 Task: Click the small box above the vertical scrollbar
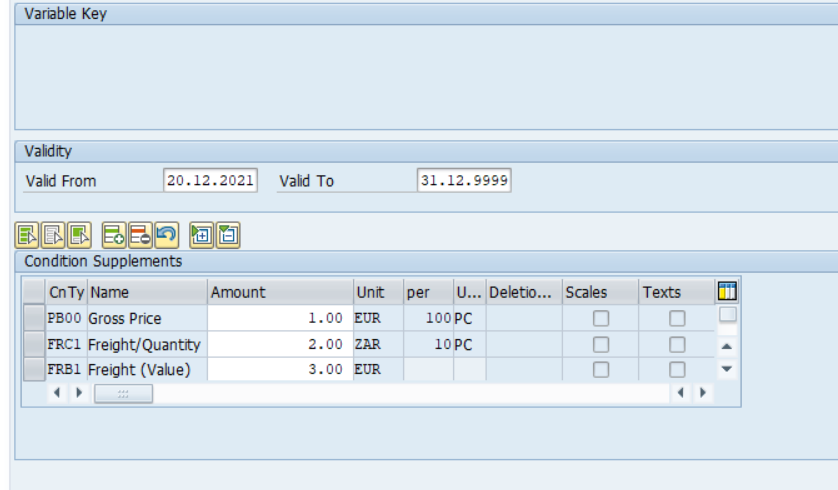click(x=727, y=314)
